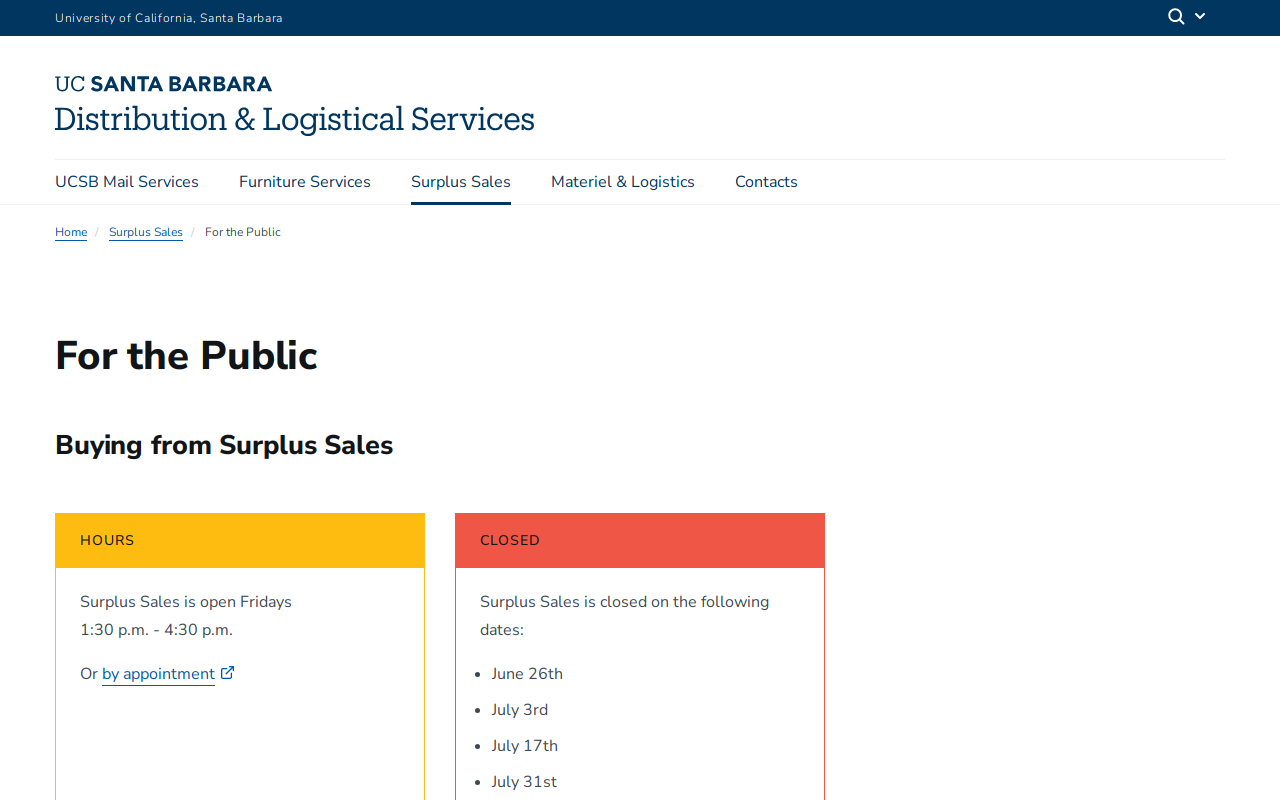
Task: Click the July 31st list item
Action: [x=524, y=782]
